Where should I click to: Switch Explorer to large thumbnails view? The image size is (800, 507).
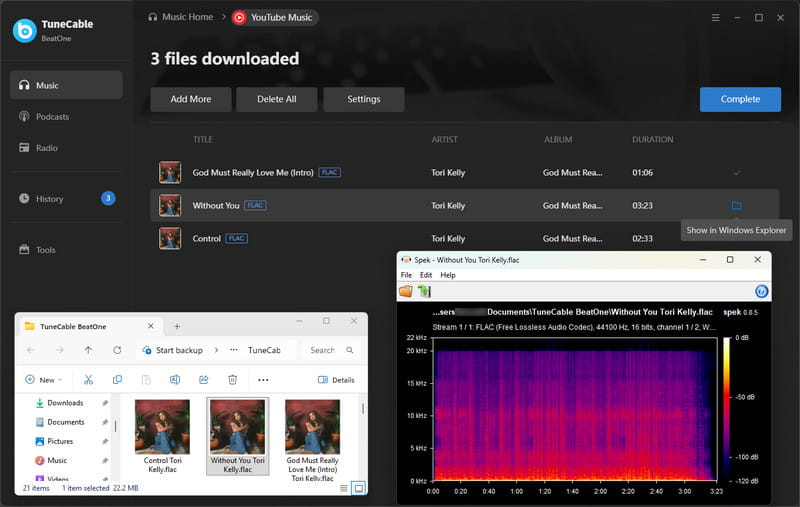(x=359, y=489)
